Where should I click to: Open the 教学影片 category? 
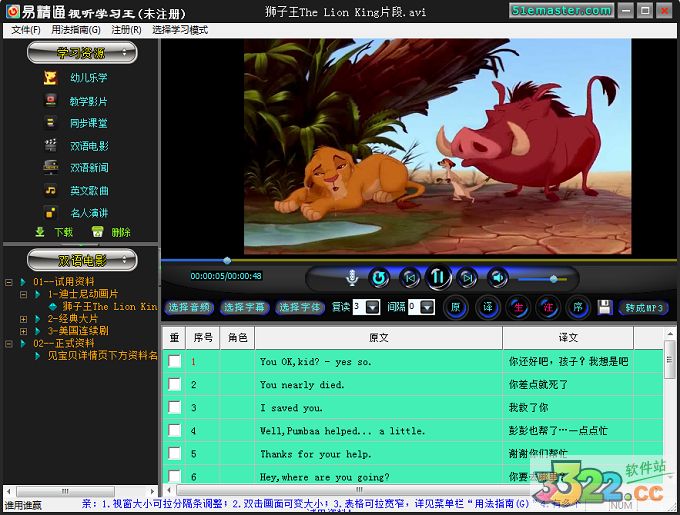click(88, 101)
